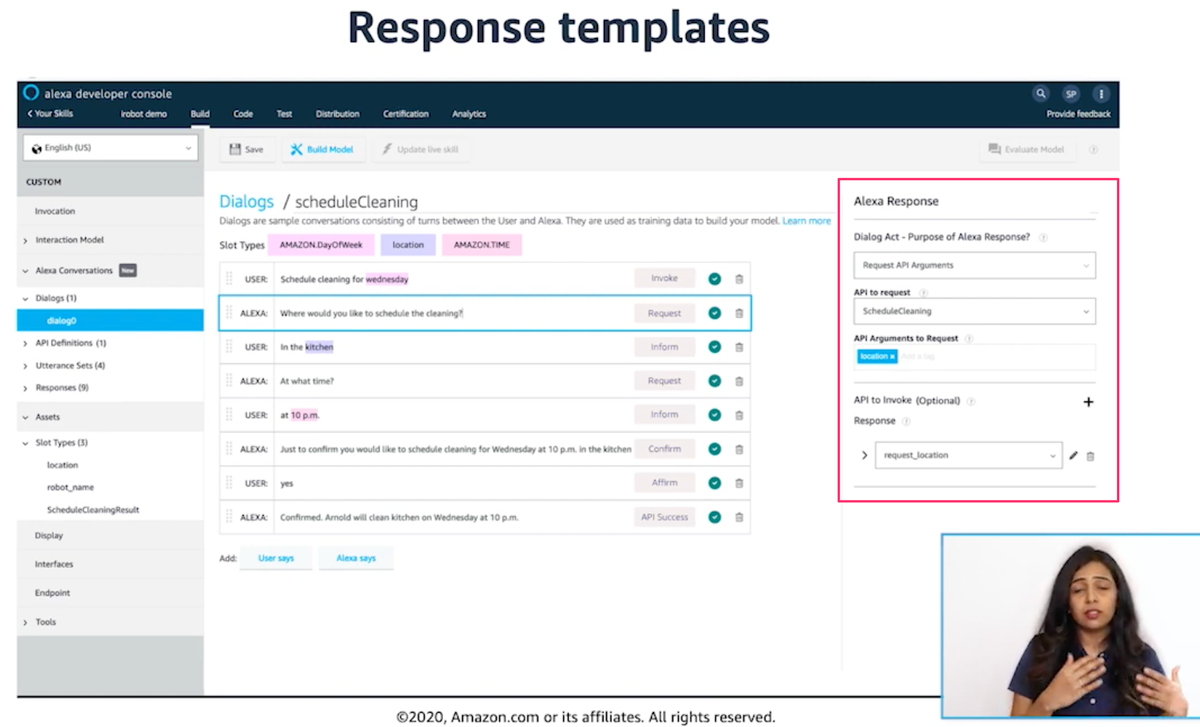Delete the first 'At what time?' turn
Screen dimensions: 1200x727
point(739,381)
